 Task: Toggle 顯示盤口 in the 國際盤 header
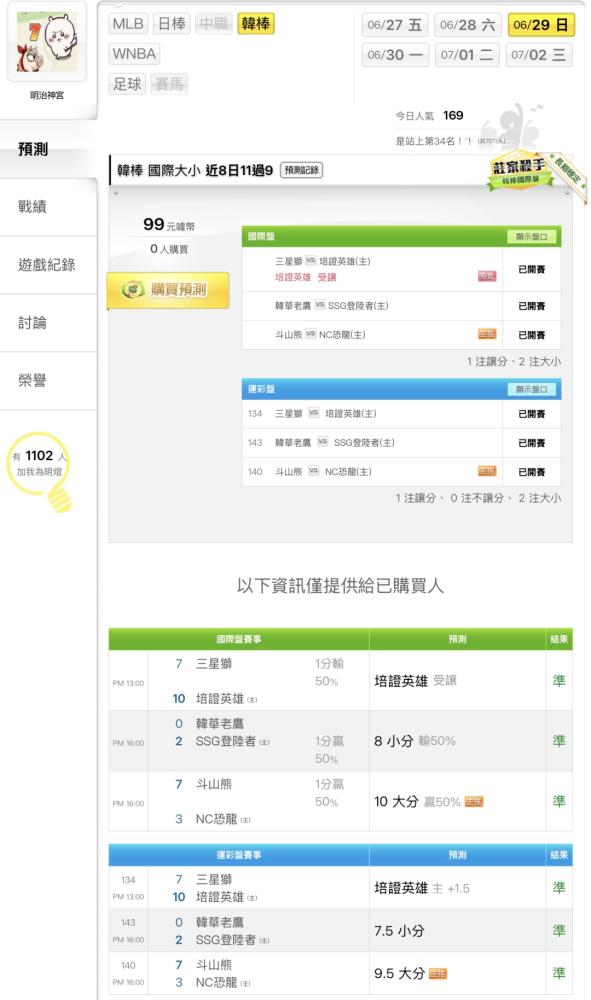point(532,237)
